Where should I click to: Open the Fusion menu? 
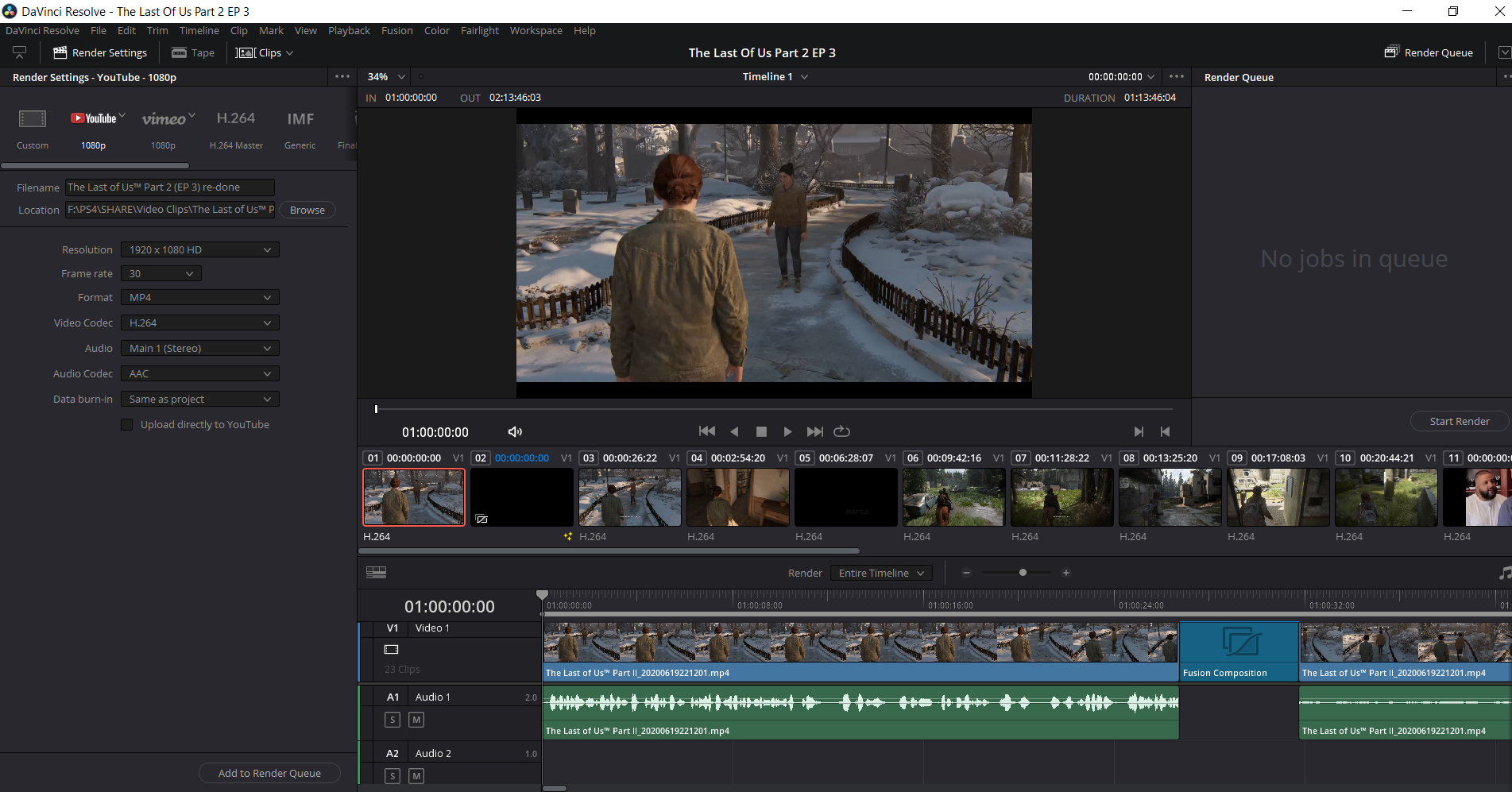pyautogui.click(x=396, y=30)
